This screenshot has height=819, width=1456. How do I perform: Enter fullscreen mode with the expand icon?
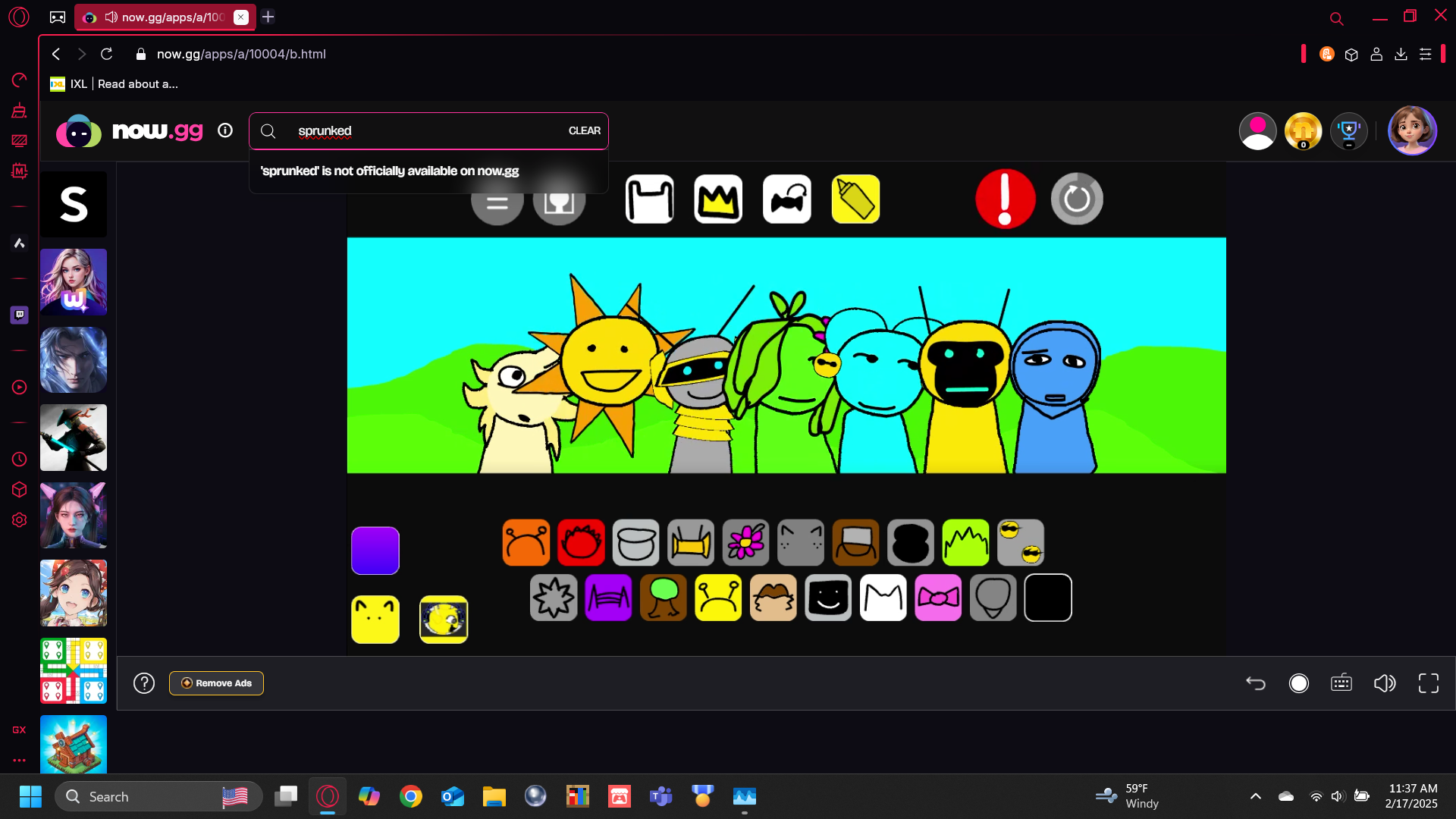(1429, 683)
